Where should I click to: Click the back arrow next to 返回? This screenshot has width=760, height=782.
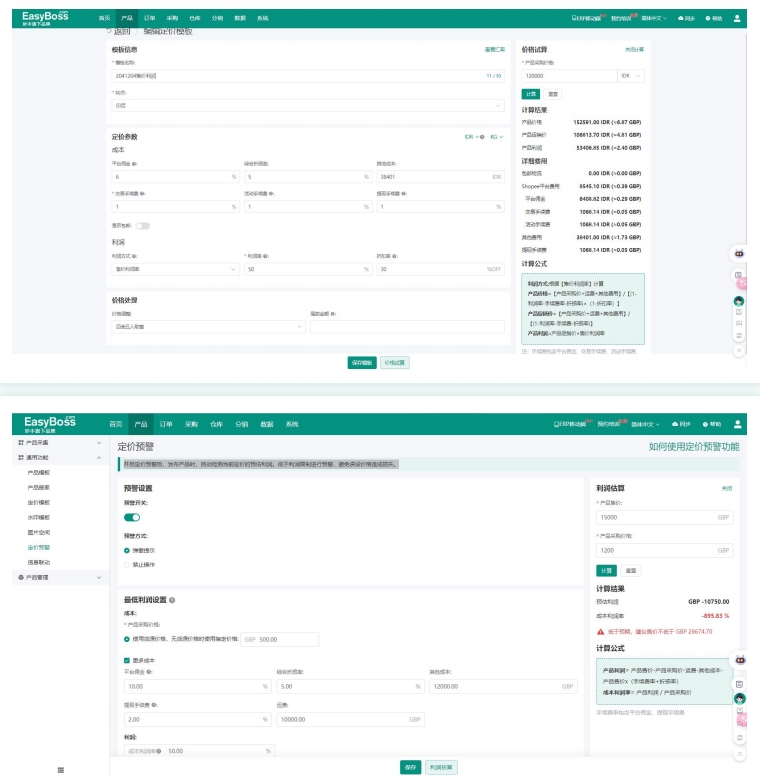(109, 31)
